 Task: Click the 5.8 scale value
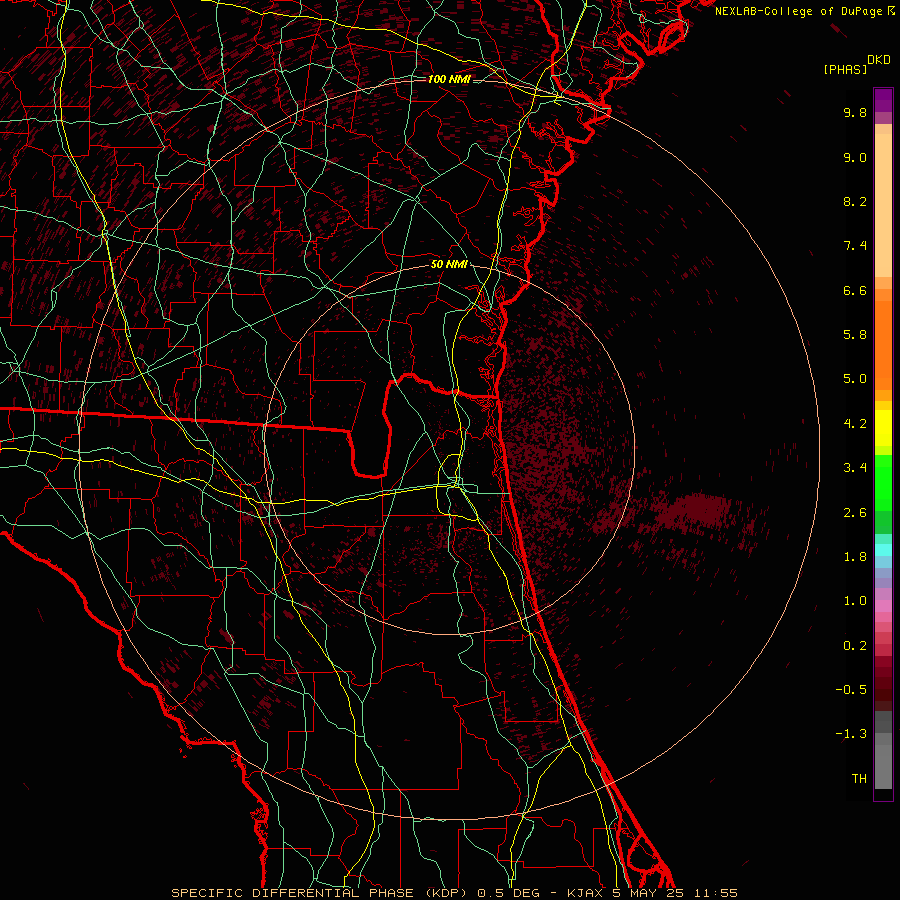855,335
